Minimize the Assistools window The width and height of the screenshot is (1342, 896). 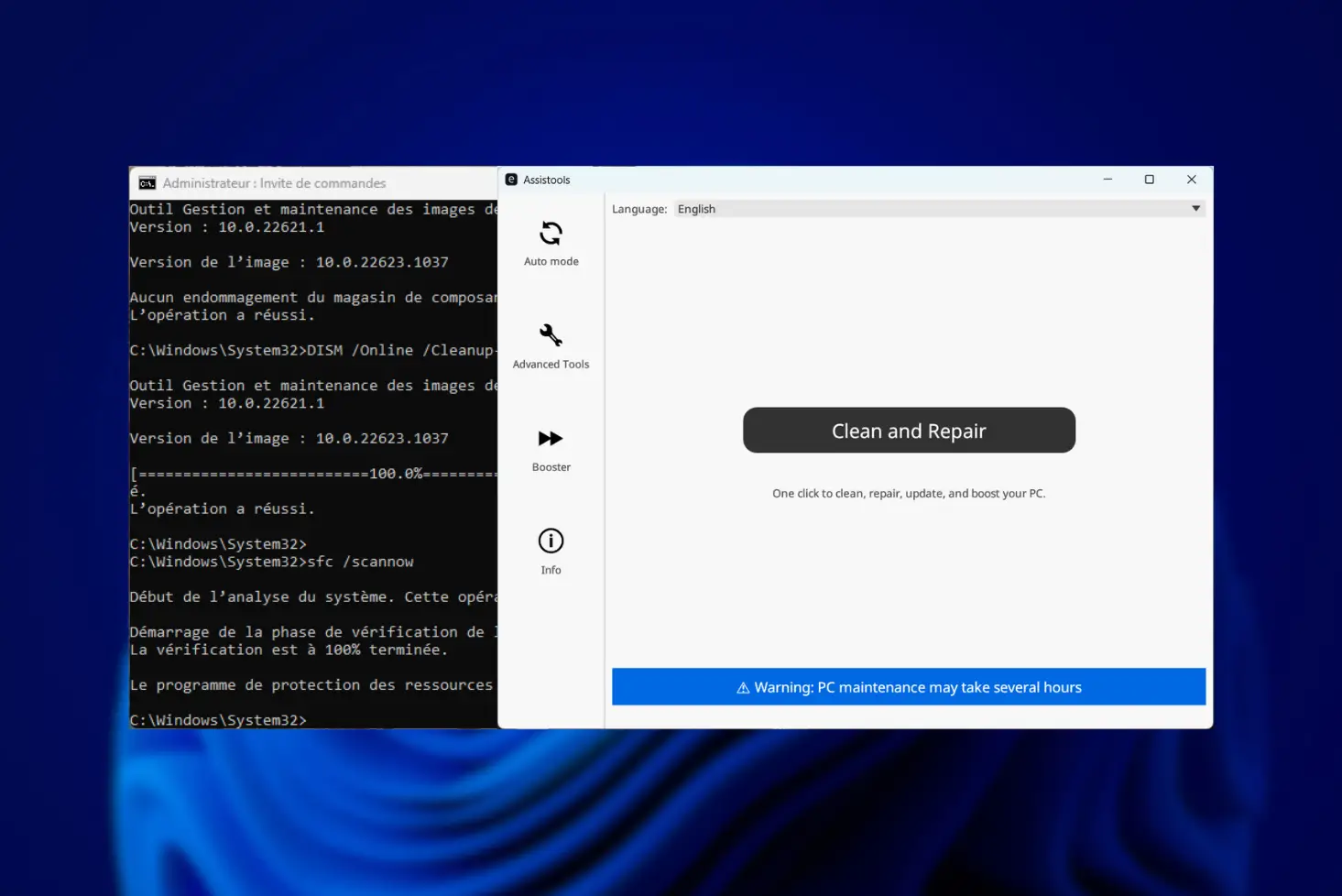[1107, 180]
